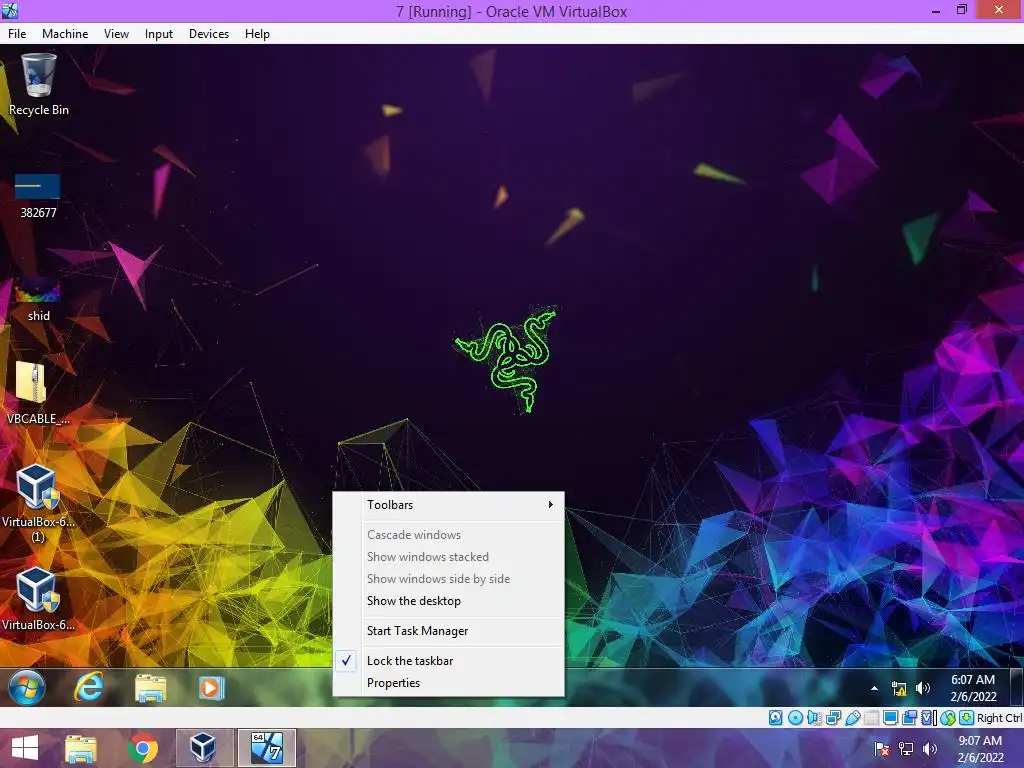Open the File menu
Image resolution: width=1024 pixels, height=768 pixels.
click(x=17, y=34)
